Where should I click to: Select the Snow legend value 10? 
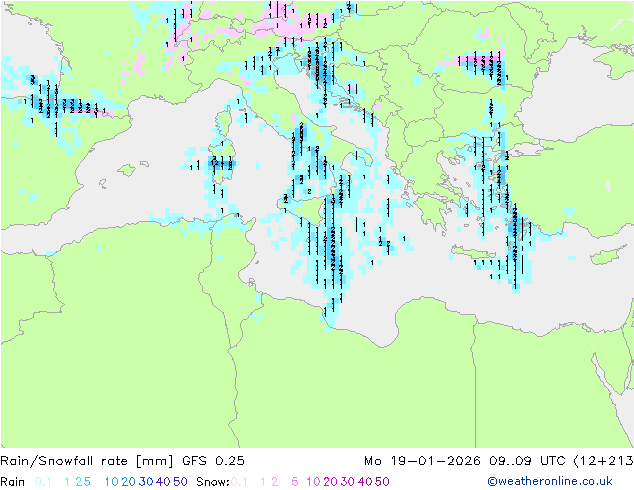[x=313, y=482]
